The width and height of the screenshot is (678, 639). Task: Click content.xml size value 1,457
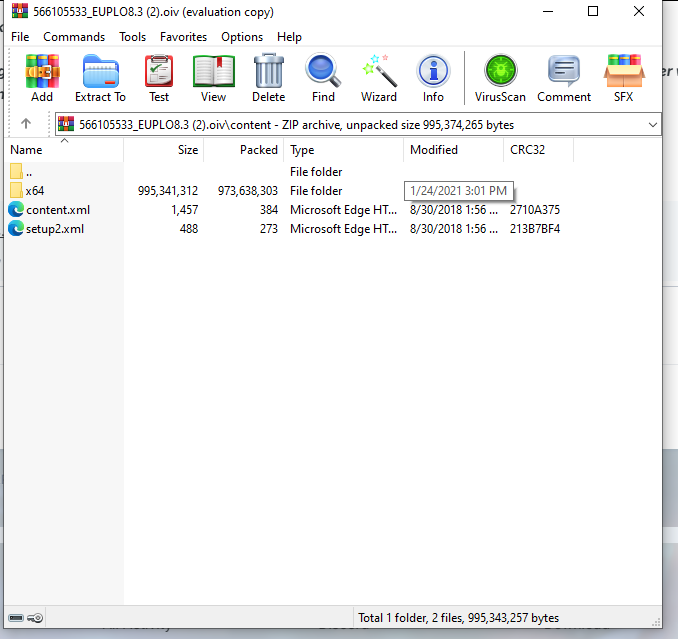coord(185,210)
